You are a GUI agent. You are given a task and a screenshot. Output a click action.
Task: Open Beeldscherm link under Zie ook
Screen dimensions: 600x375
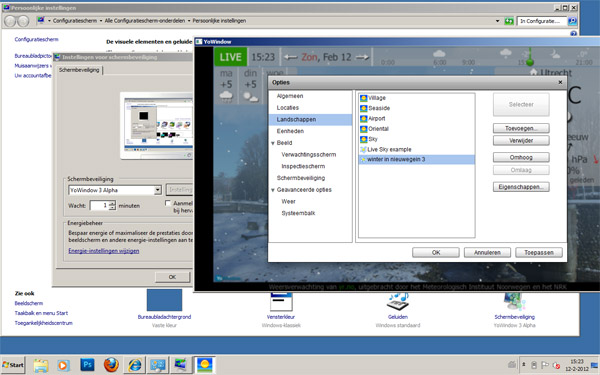29,303
